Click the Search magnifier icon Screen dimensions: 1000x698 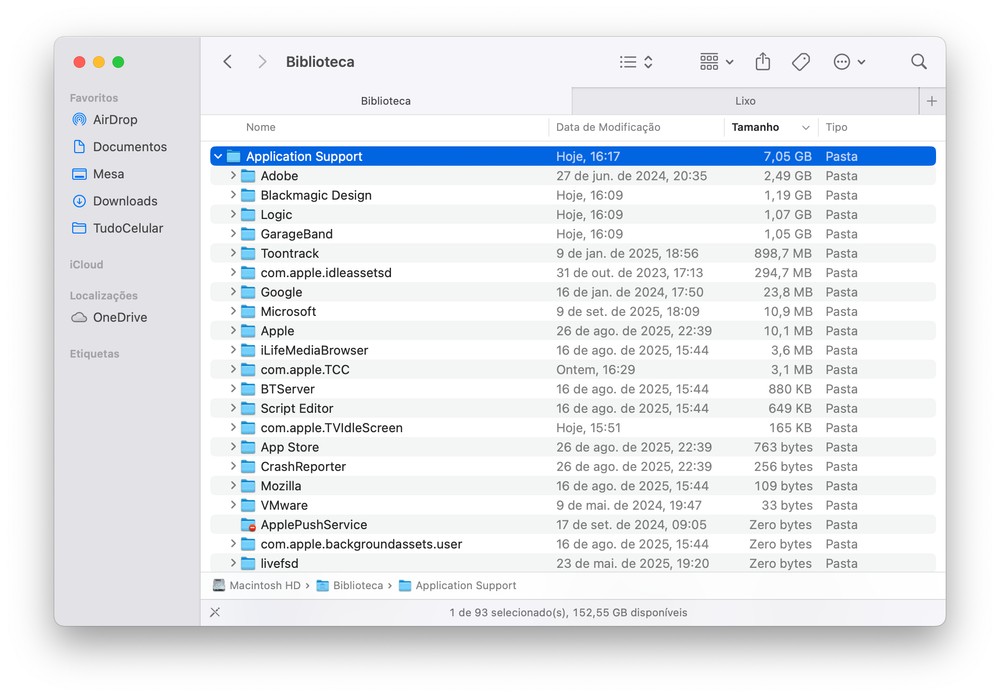coord(918,62)
